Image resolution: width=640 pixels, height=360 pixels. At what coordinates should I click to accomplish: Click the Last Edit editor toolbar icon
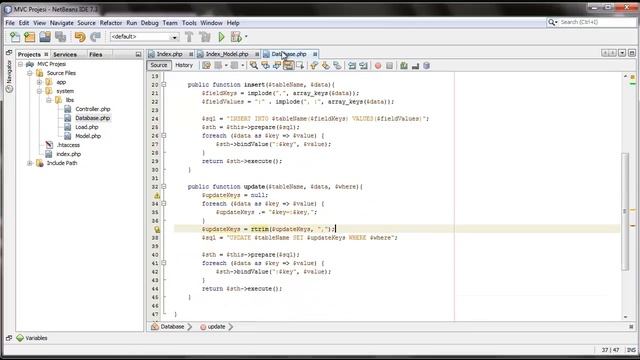tap(206, 65)
